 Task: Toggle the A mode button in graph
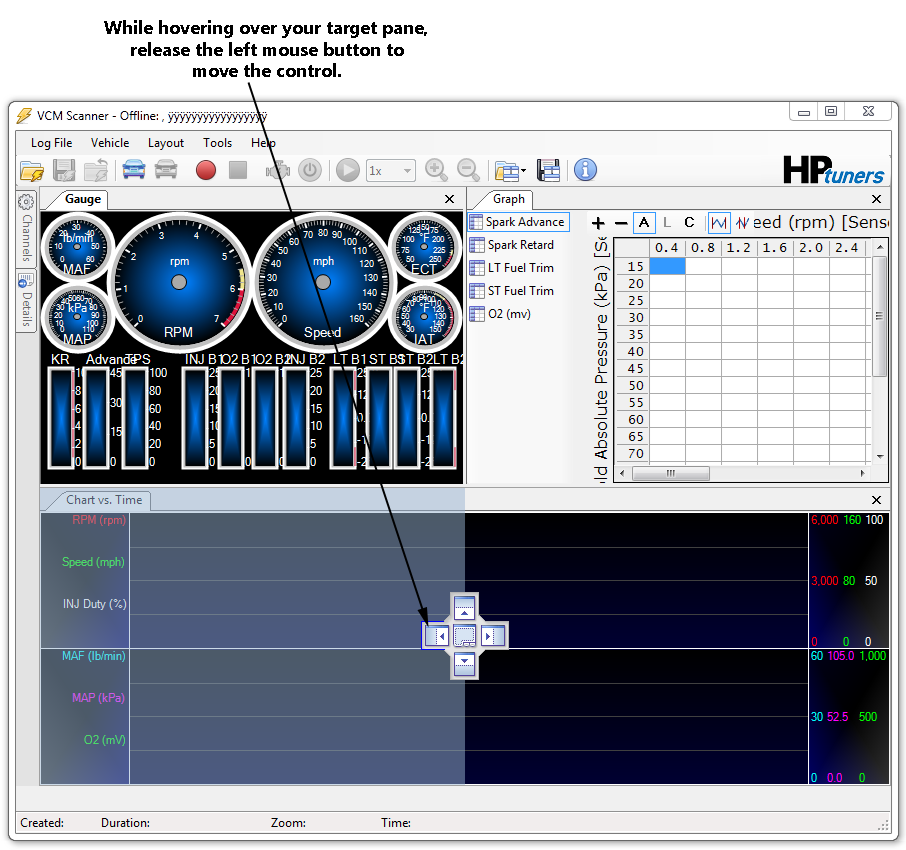point(644,223)
